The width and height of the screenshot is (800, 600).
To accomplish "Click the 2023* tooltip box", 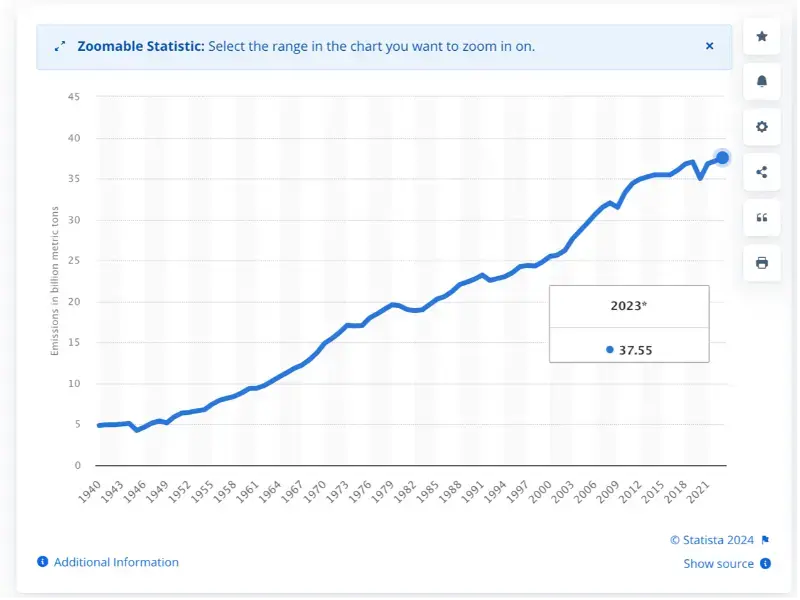I will [631, 325].
